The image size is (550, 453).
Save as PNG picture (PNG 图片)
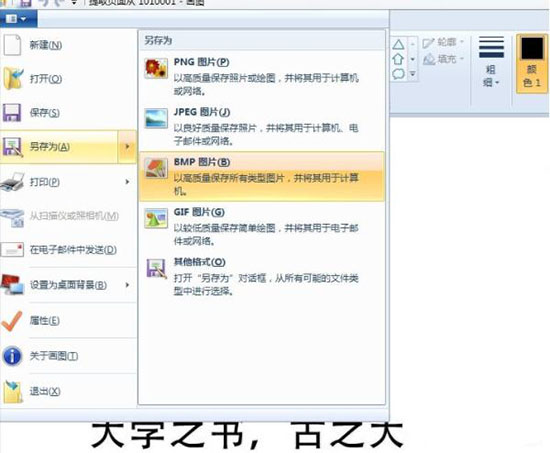[262, 76]
